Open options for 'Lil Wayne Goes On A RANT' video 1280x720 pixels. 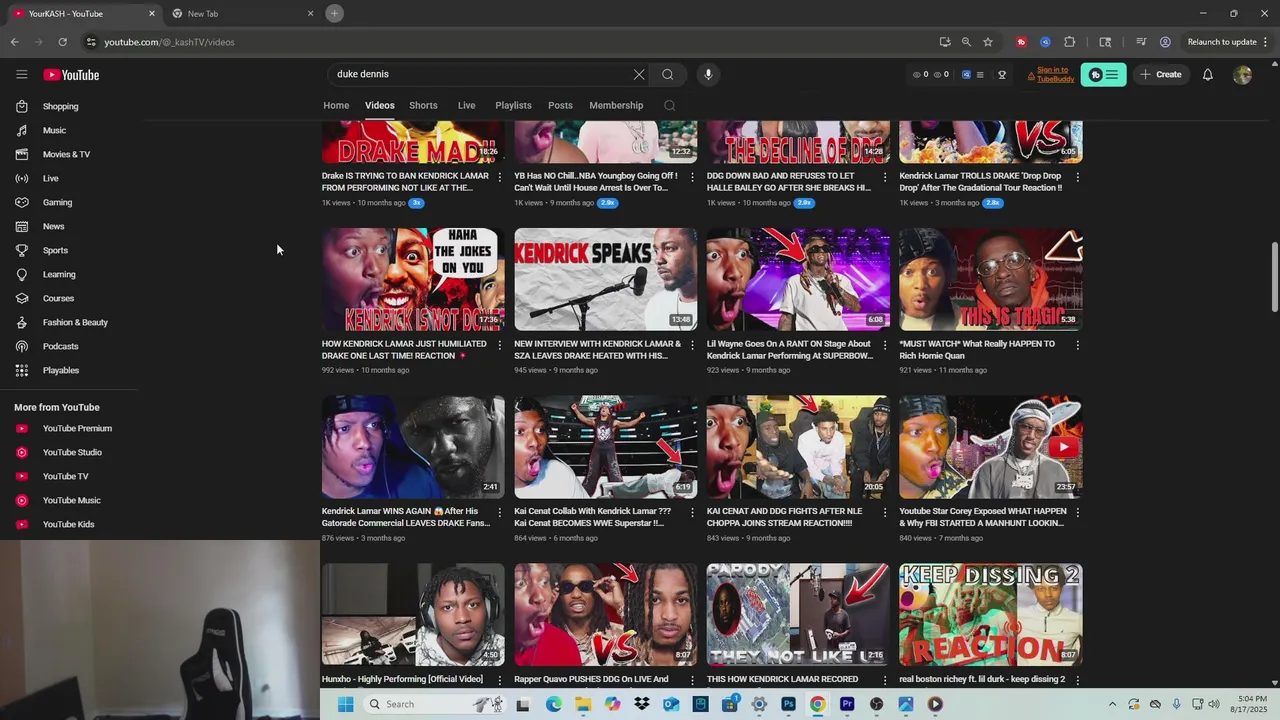884,345
